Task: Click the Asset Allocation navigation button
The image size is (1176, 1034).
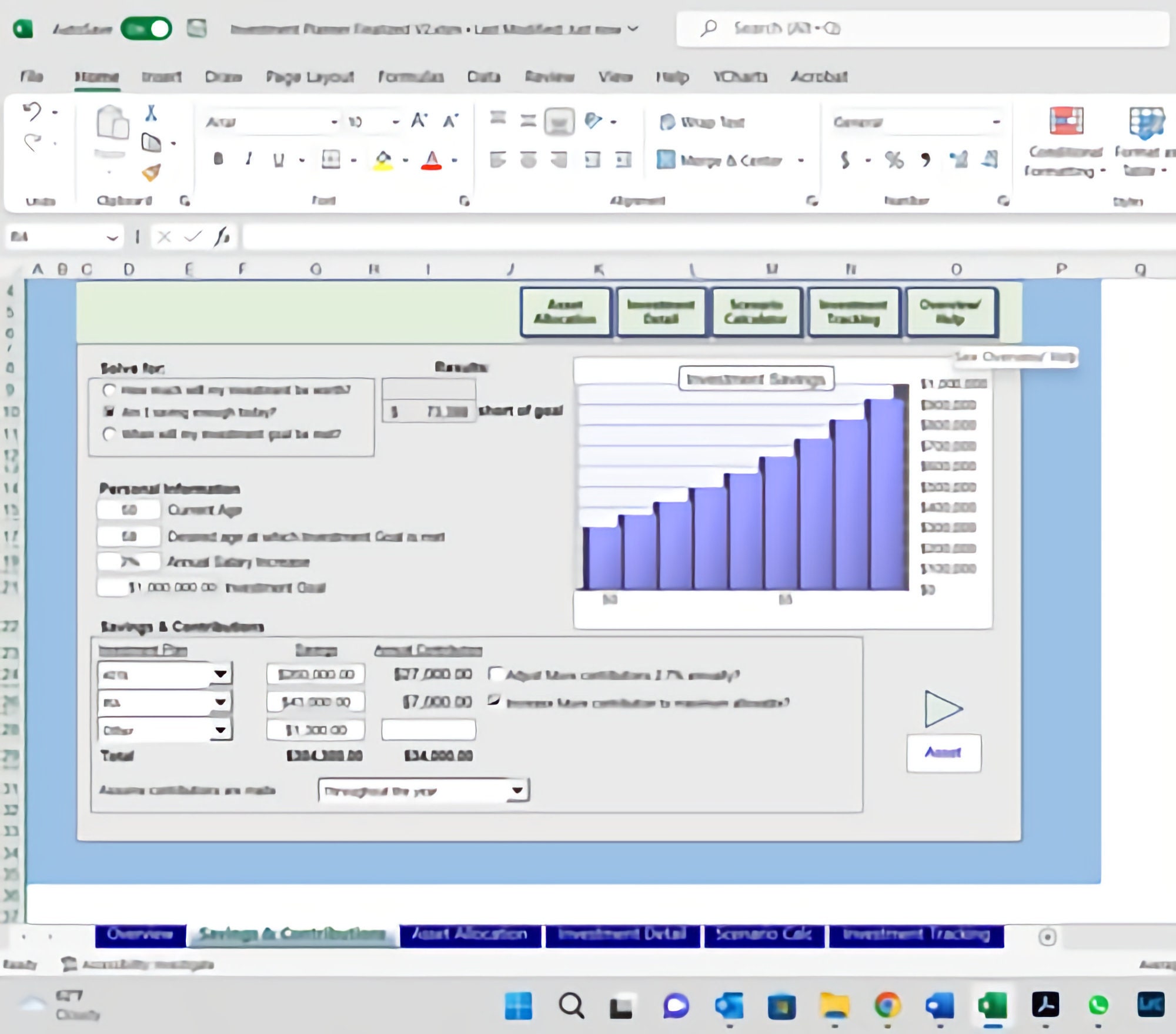Action: 566,312
